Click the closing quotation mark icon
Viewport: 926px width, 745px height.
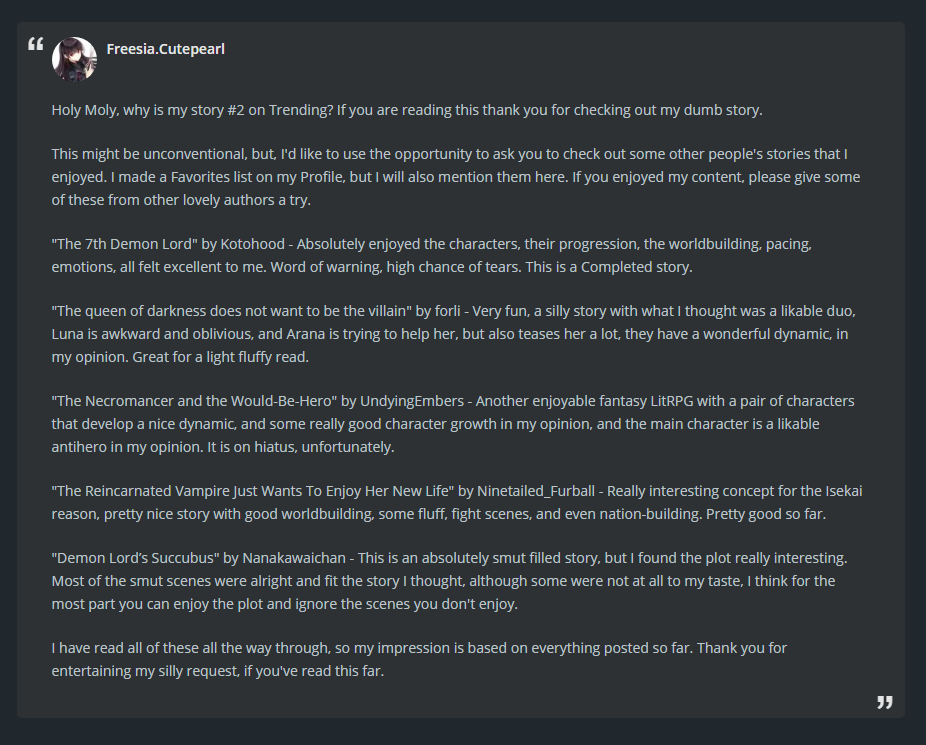pos(884,702)
